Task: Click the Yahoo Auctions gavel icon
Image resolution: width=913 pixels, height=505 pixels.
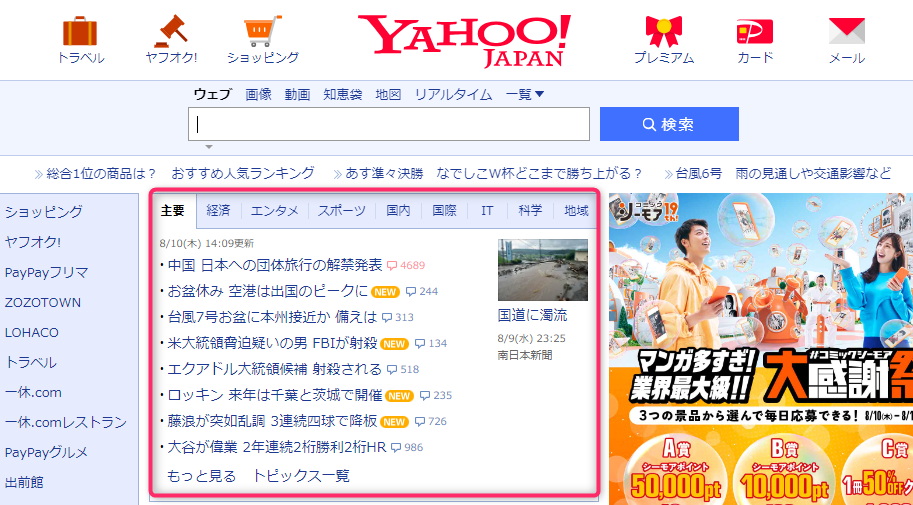Action: [171, 32]
